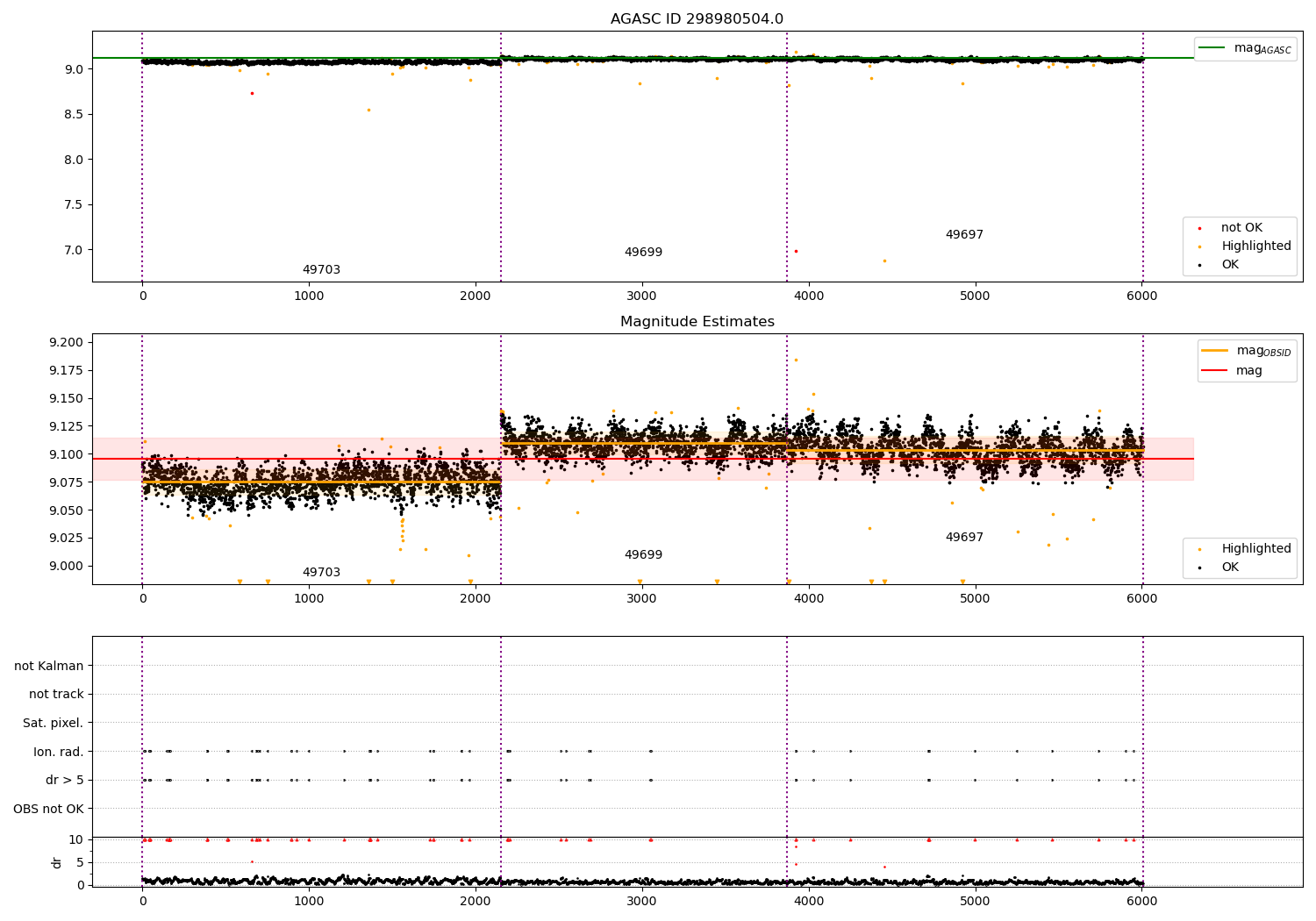Click the orange line sample beside mag OBSID
The height and width of the screenshot is (921, 1316).
tap(1214, 351)
